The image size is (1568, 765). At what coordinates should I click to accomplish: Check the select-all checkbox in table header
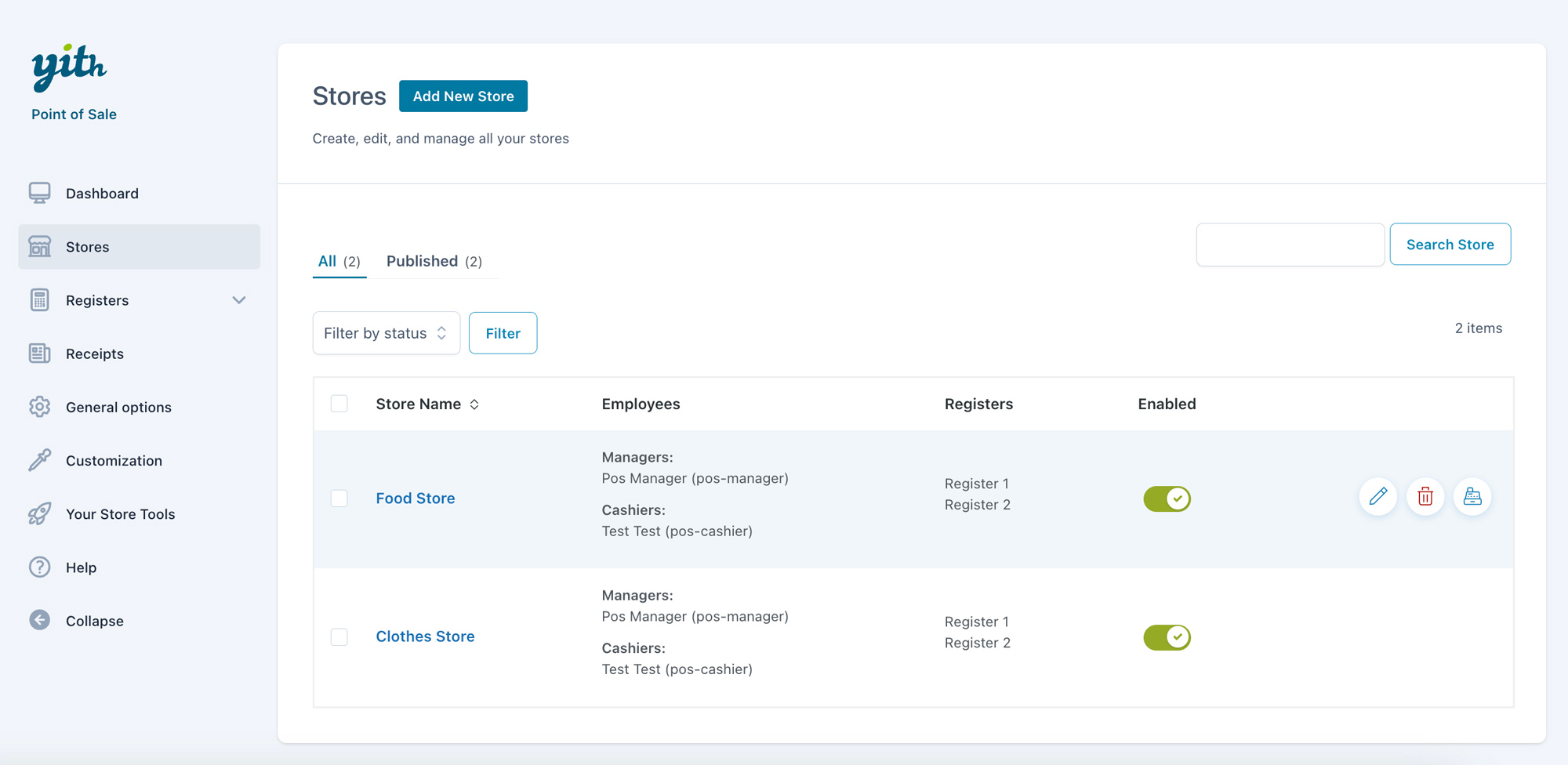[x=339, y=404]
